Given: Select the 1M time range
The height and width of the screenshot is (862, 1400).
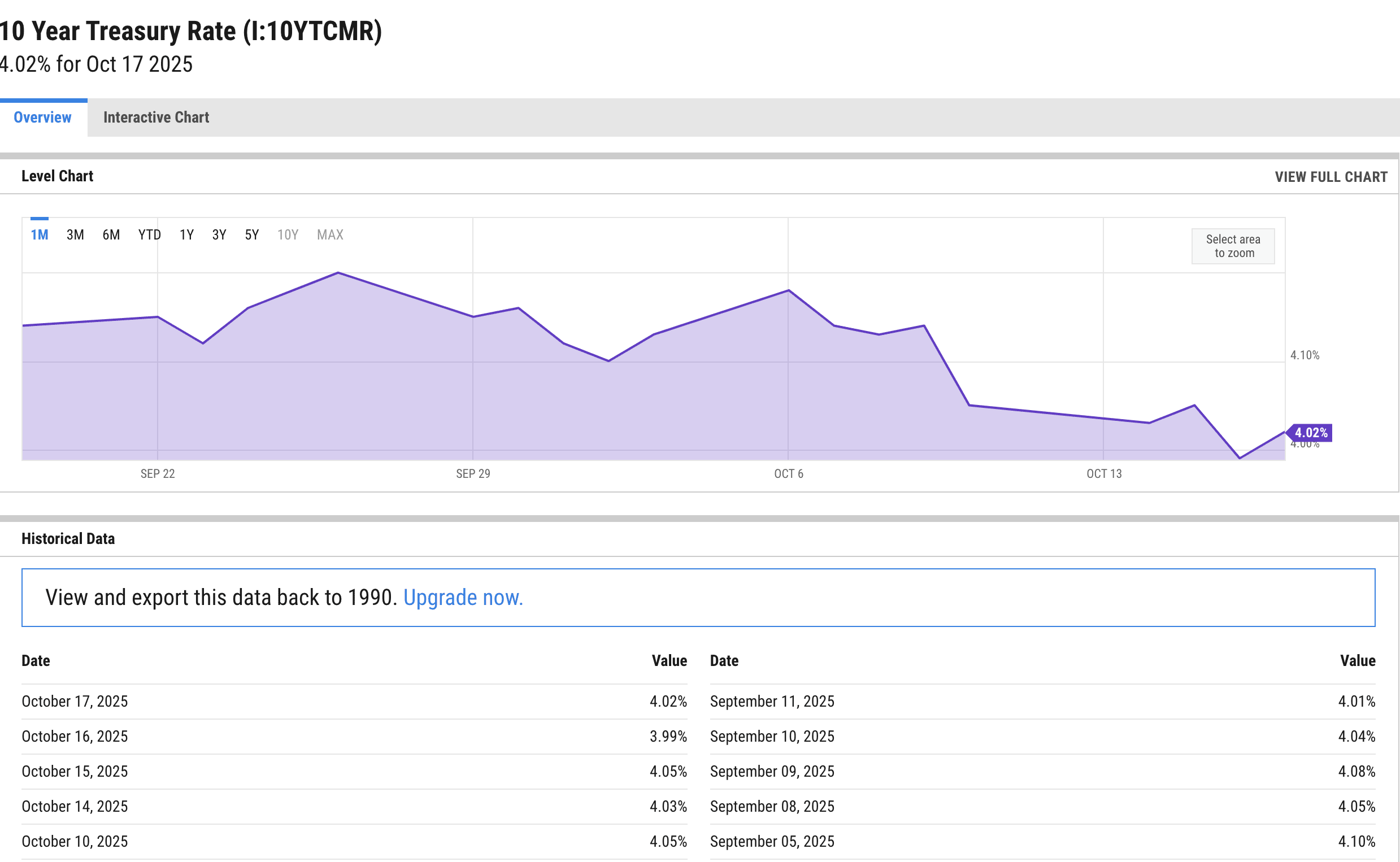Looking at the screenshot, I should [40, 235].
